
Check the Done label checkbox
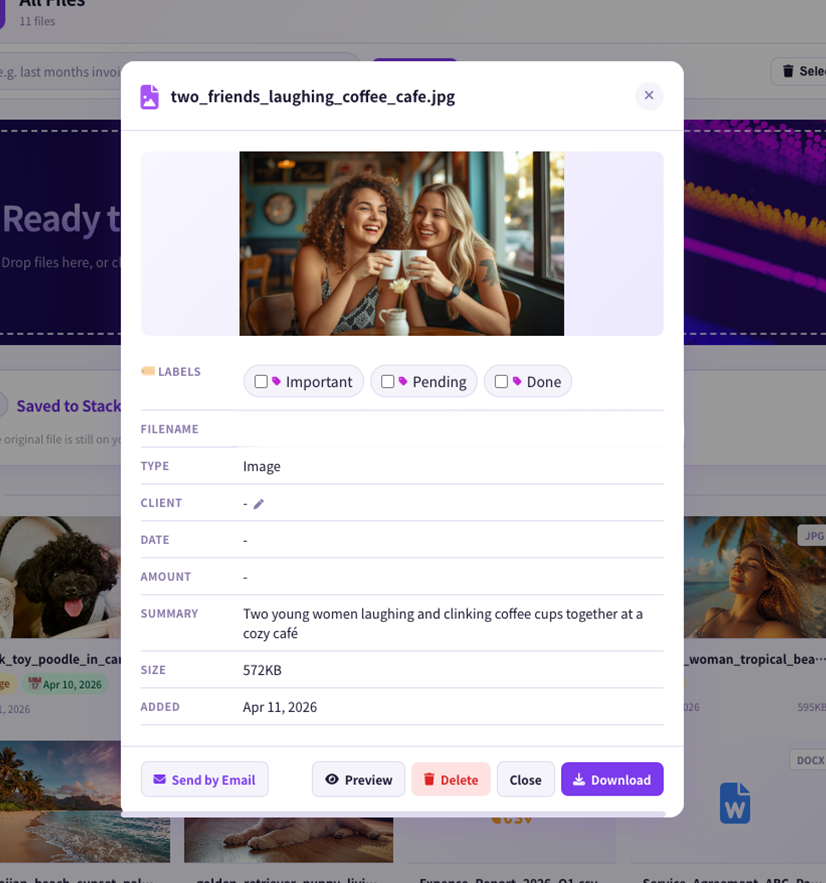point(501,381)
